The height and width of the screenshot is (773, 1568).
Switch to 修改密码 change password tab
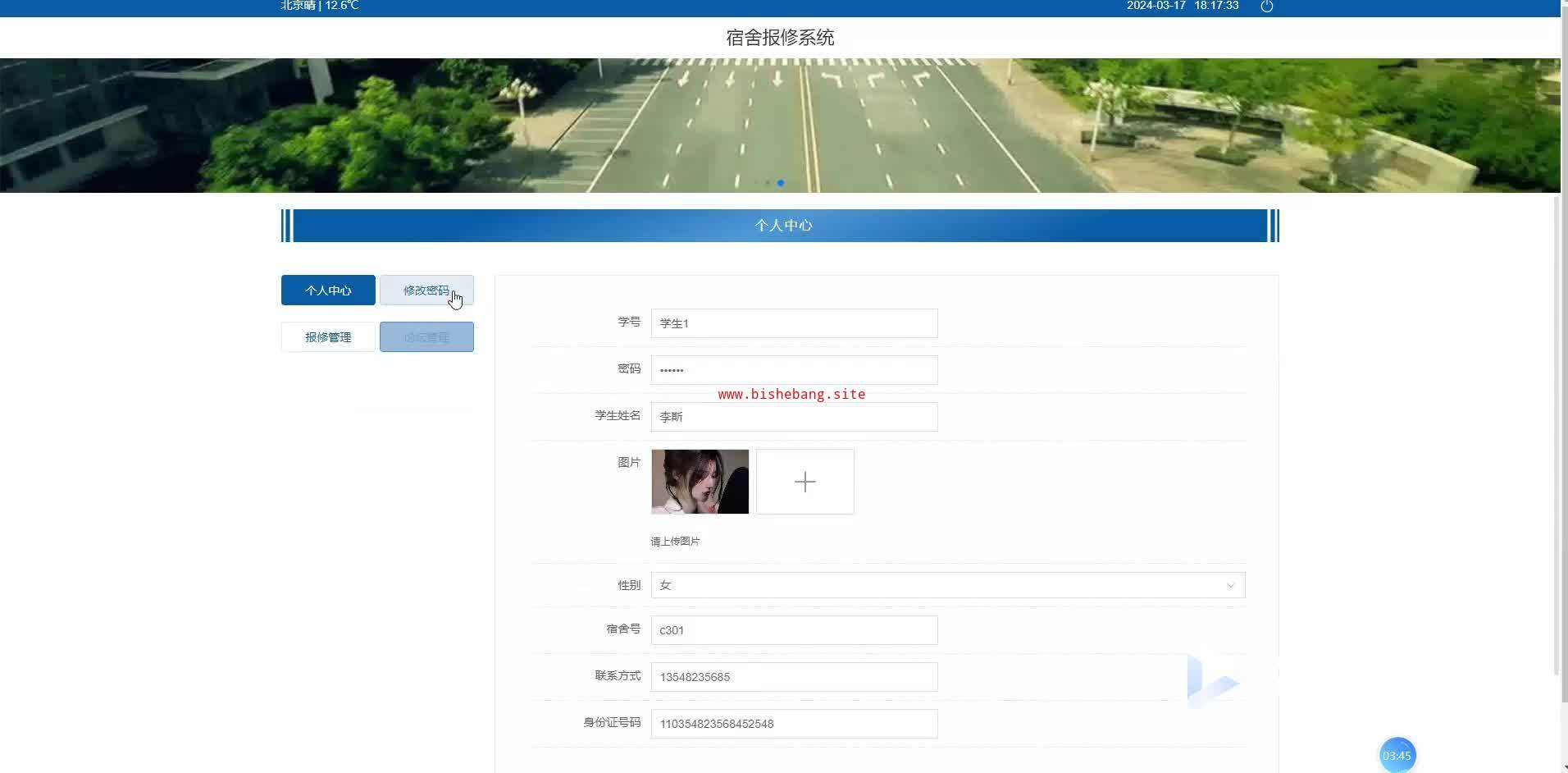tap(426, 290)
